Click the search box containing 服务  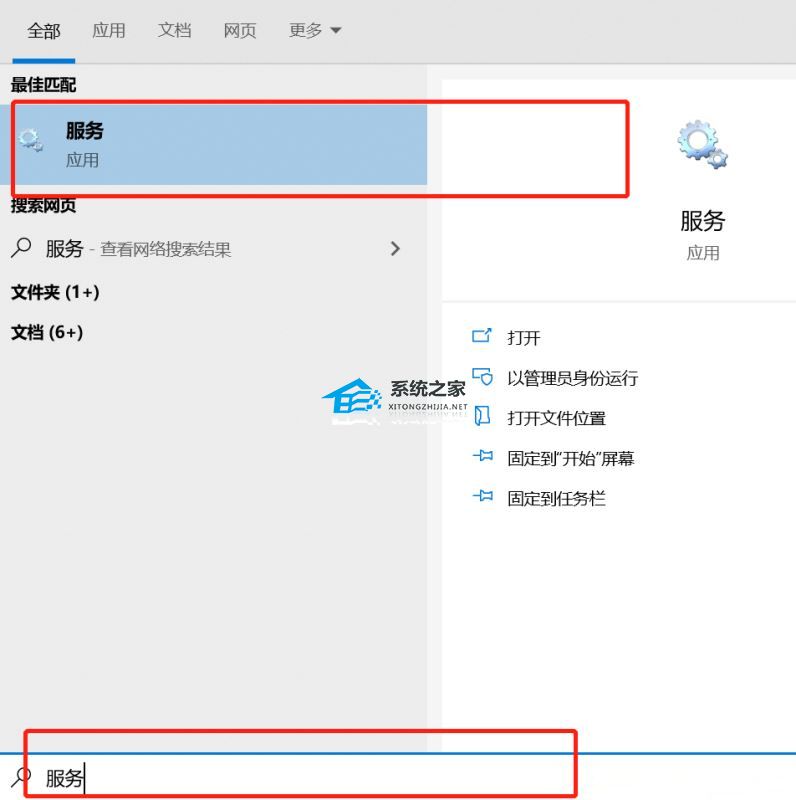tap(398, 778)
